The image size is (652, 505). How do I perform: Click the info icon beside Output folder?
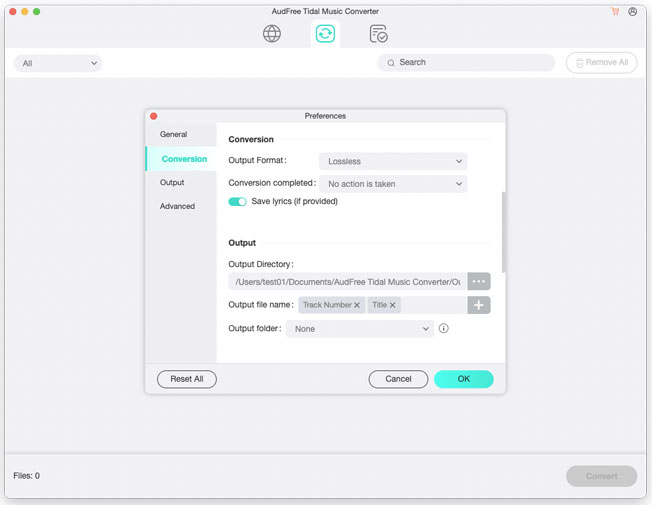pyautogui.click(x=444, y=329)
